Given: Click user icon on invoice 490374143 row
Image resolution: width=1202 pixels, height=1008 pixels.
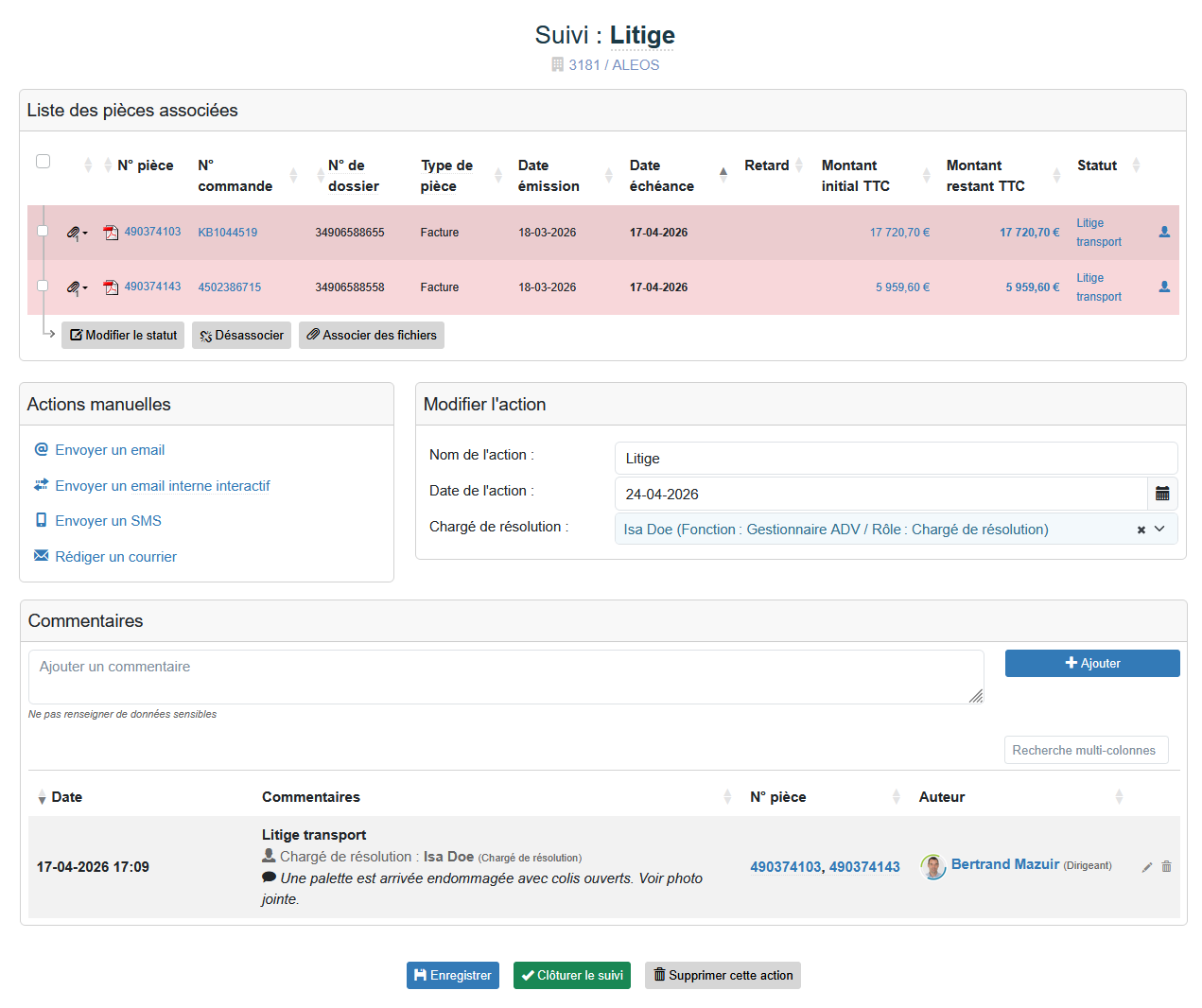Looking at the screenshot, I should pos(1164,287).
